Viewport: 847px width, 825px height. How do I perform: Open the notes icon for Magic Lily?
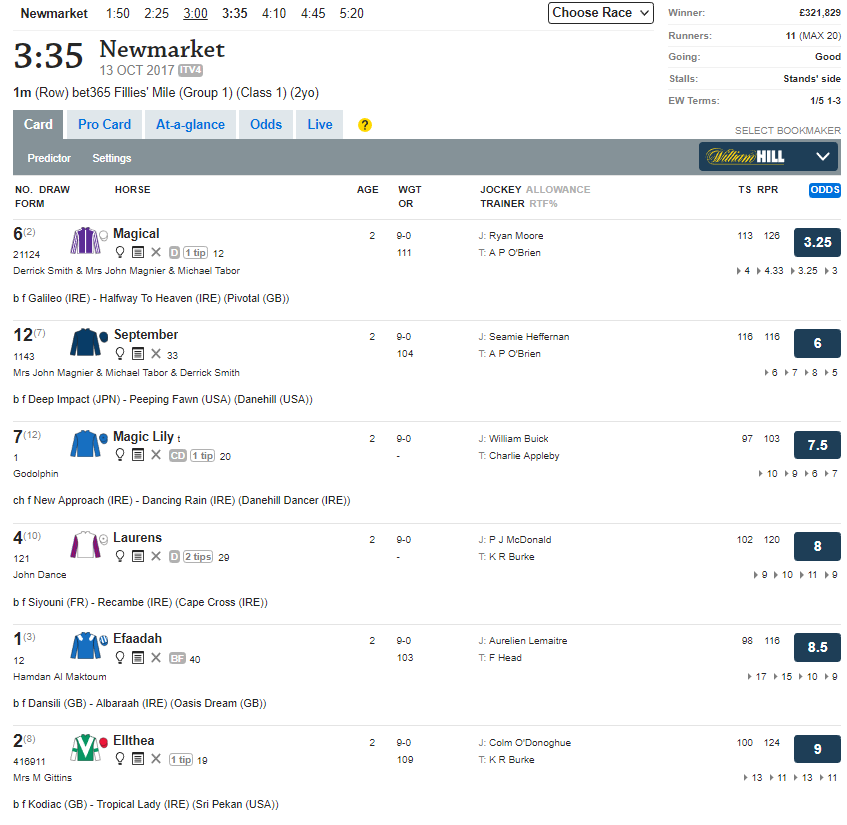pyautogui.click(x=138, y=455)
